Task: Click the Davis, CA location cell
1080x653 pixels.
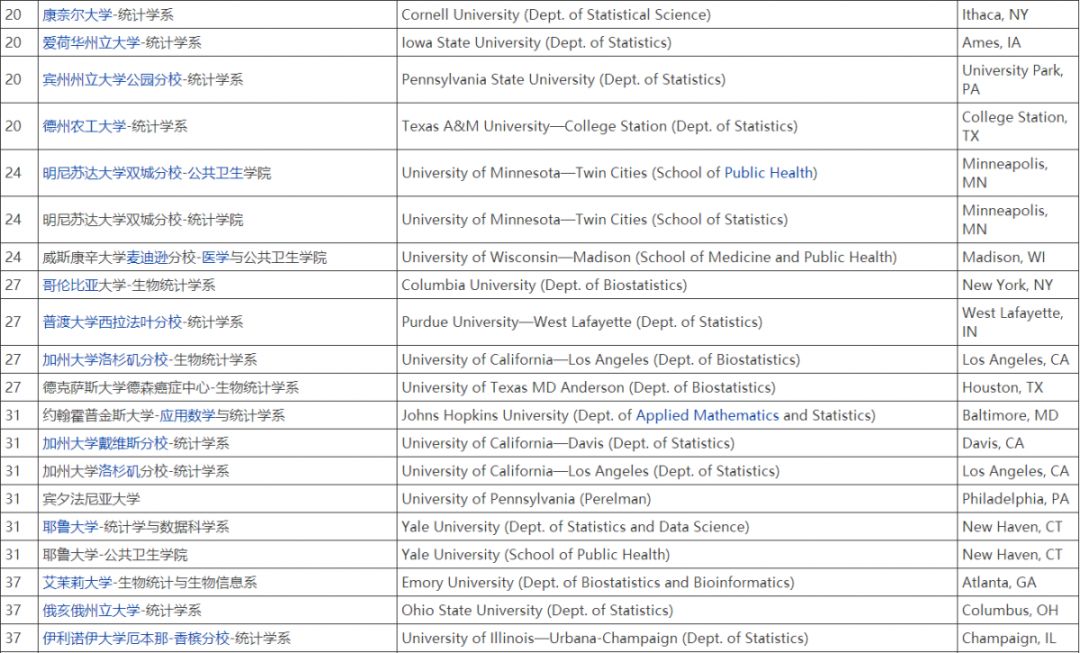Action: [x=1018, y=443]
